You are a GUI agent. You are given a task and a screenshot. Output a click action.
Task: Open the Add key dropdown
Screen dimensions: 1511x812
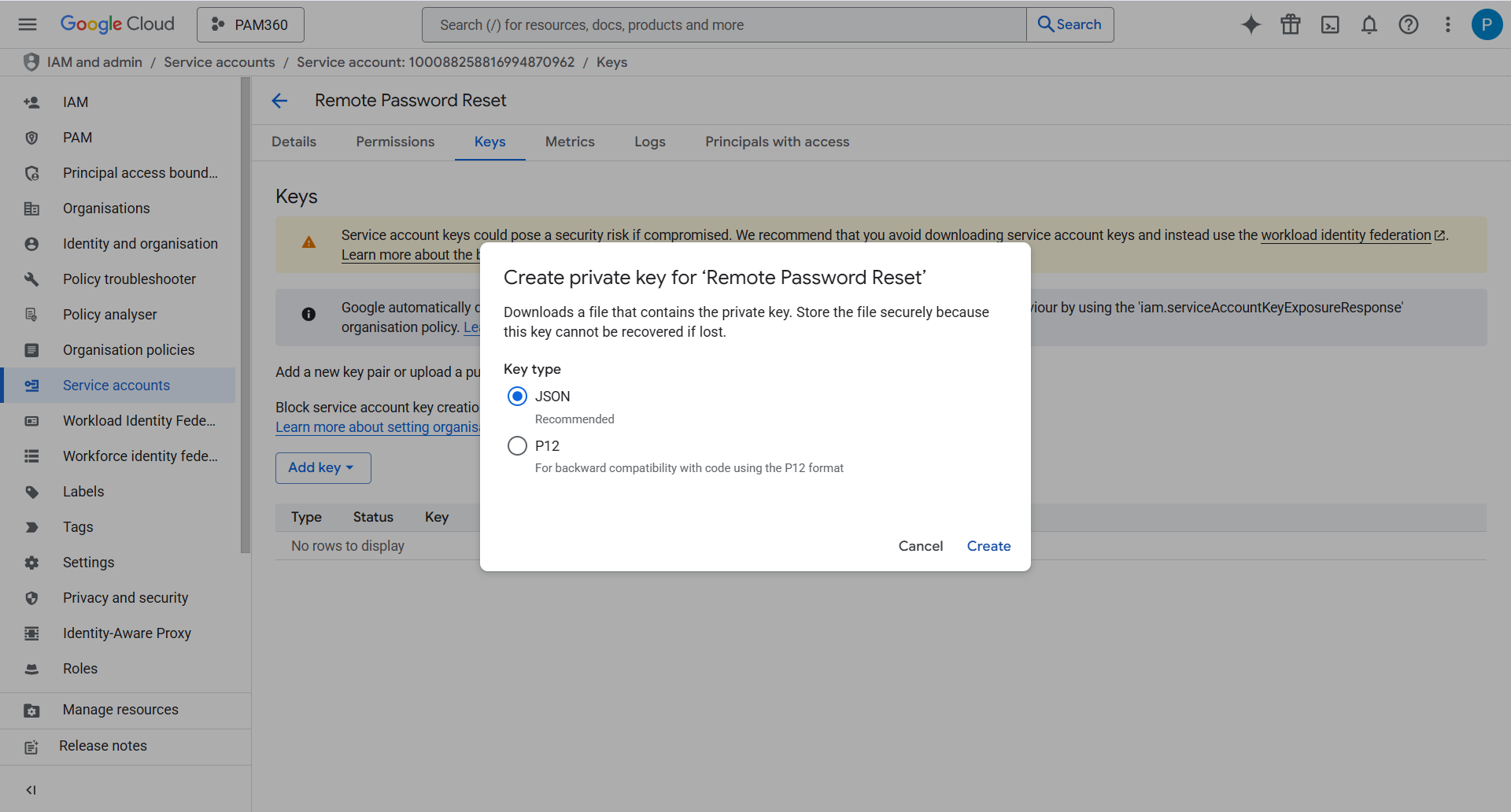click(x=323, y=467)
